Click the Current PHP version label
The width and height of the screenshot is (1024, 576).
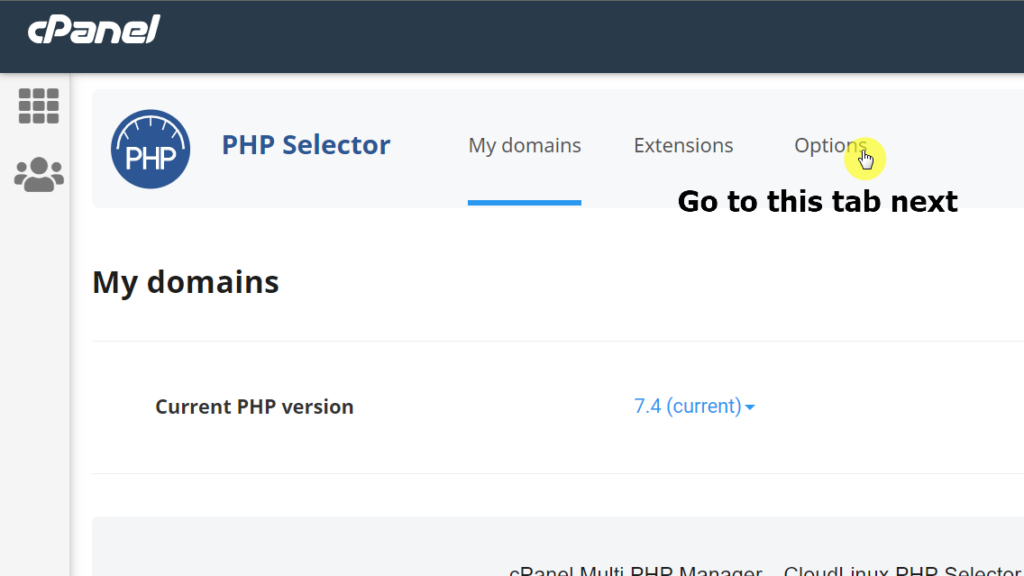[x=254, y=406]
